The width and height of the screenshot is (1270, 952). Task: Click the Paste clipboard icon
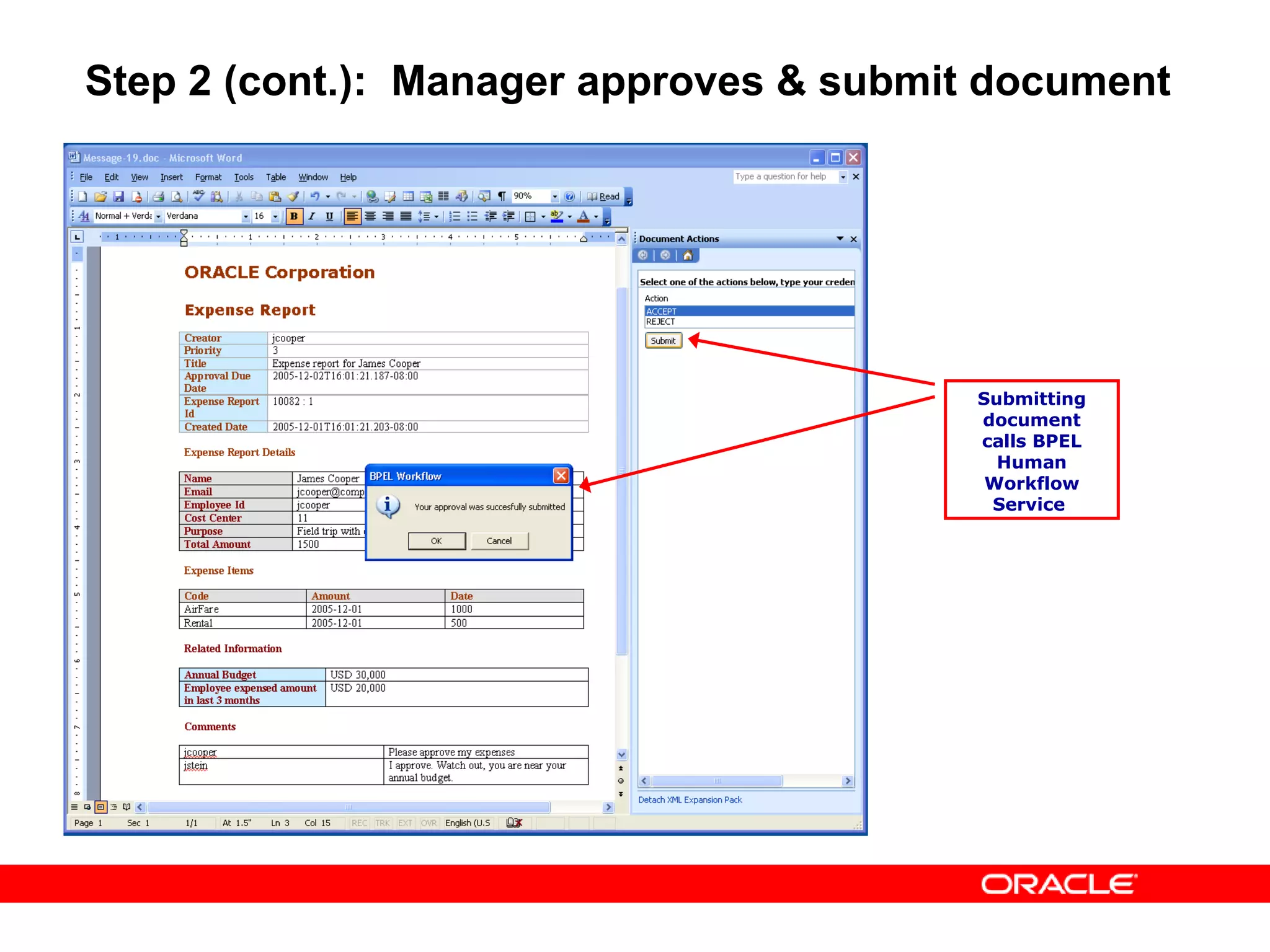[275, 196]
